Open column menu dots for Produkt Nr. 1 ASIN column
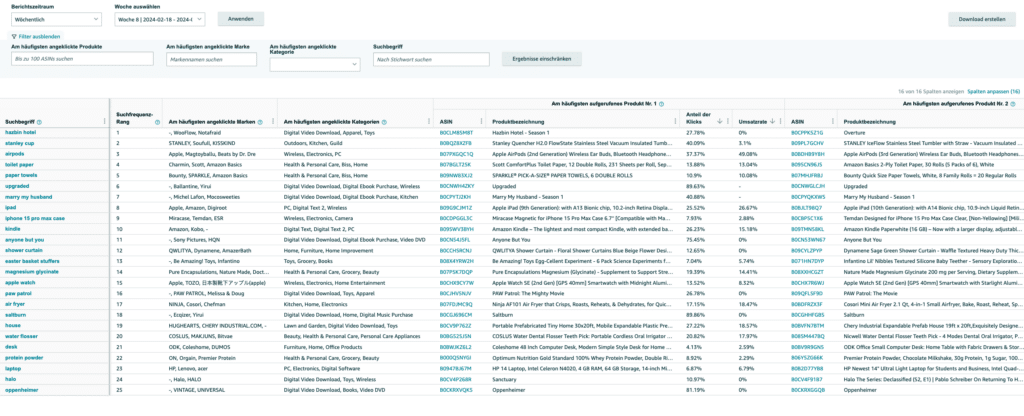This screenshot has width=1024, height=416. click(x=482, y=121)
